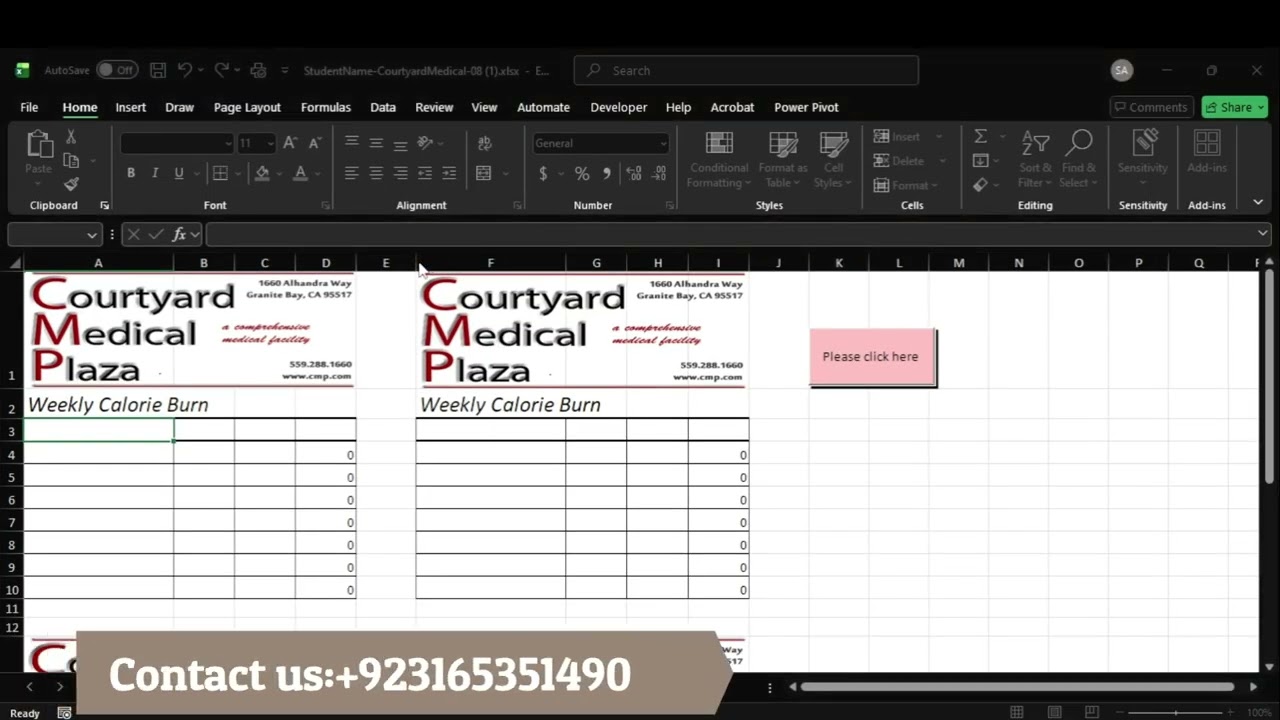Expand the formula bar chevron
This screenshot has height=720, width=1280.
click(1263, 234)
